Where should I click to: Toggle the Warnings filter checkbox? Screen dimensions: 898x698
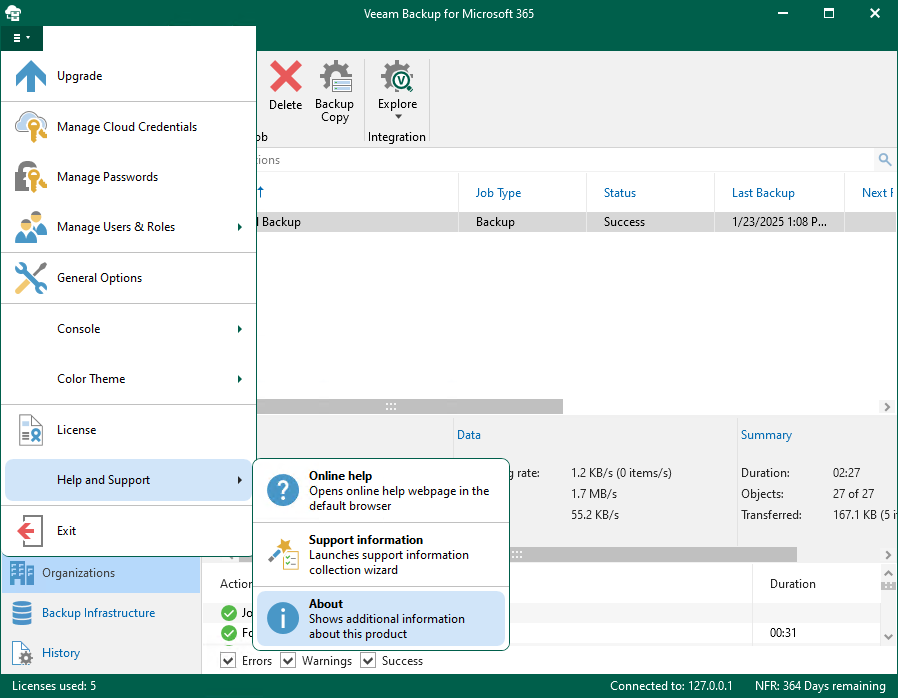point(288,660)
